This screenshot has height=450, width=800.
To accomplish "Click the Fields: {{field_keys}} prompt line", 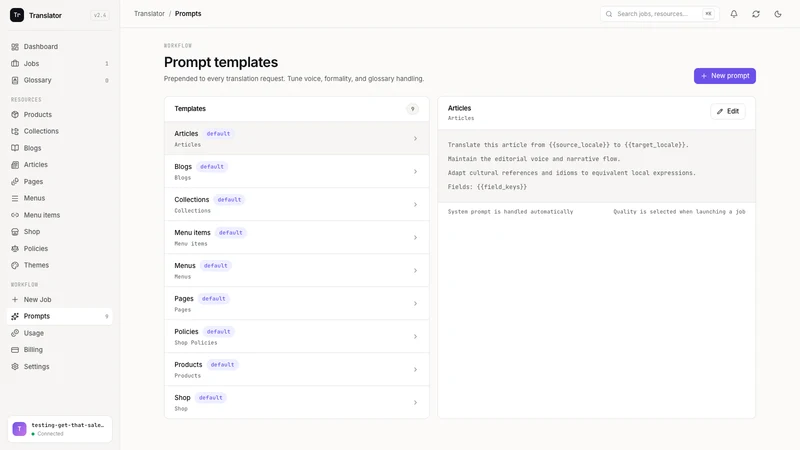I will 487,187.
